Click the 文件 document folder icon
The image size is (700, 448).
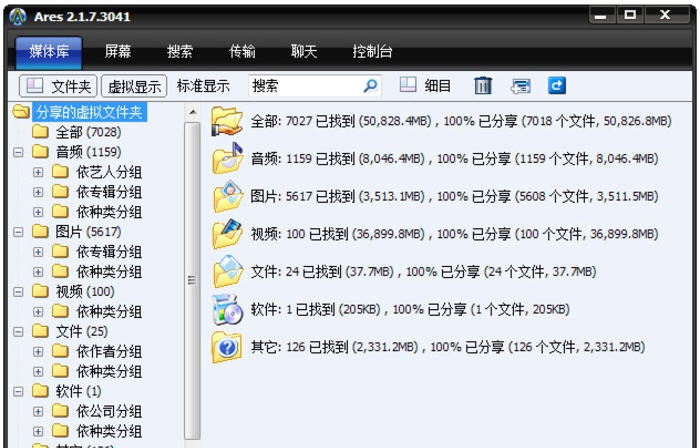coord(227,271)
